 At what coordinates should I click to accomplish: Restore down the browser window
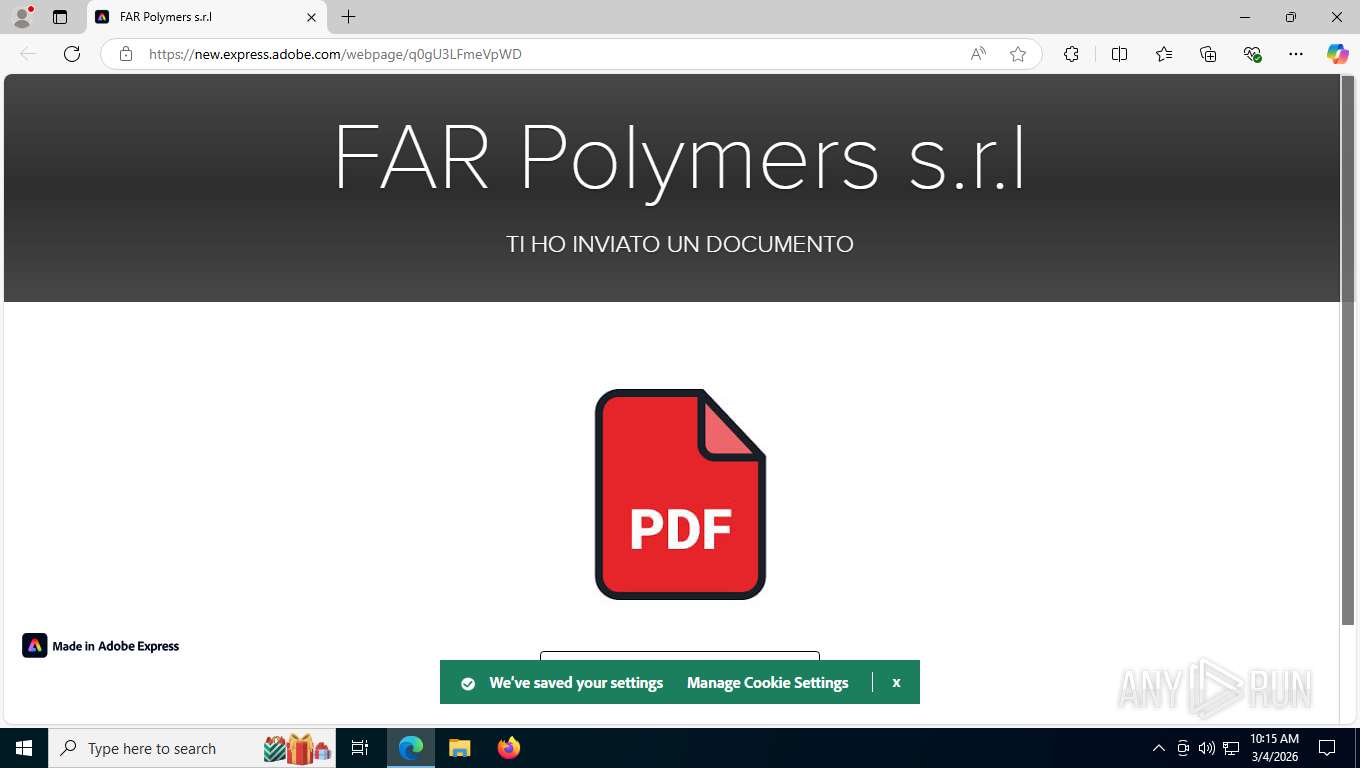pos(1291,17)
